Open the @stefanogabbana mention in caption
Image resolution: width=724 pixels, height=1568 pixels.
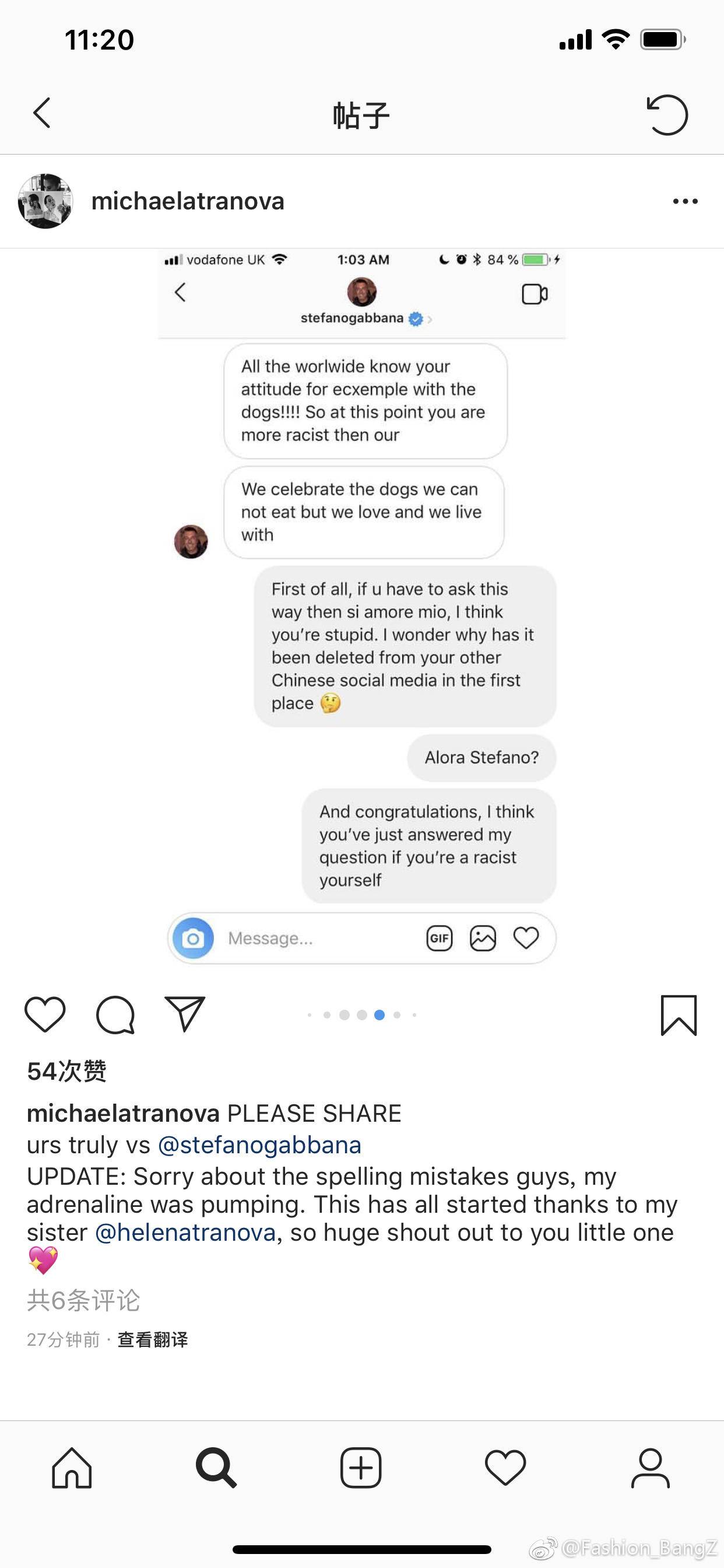click(x=259, y=1145)
